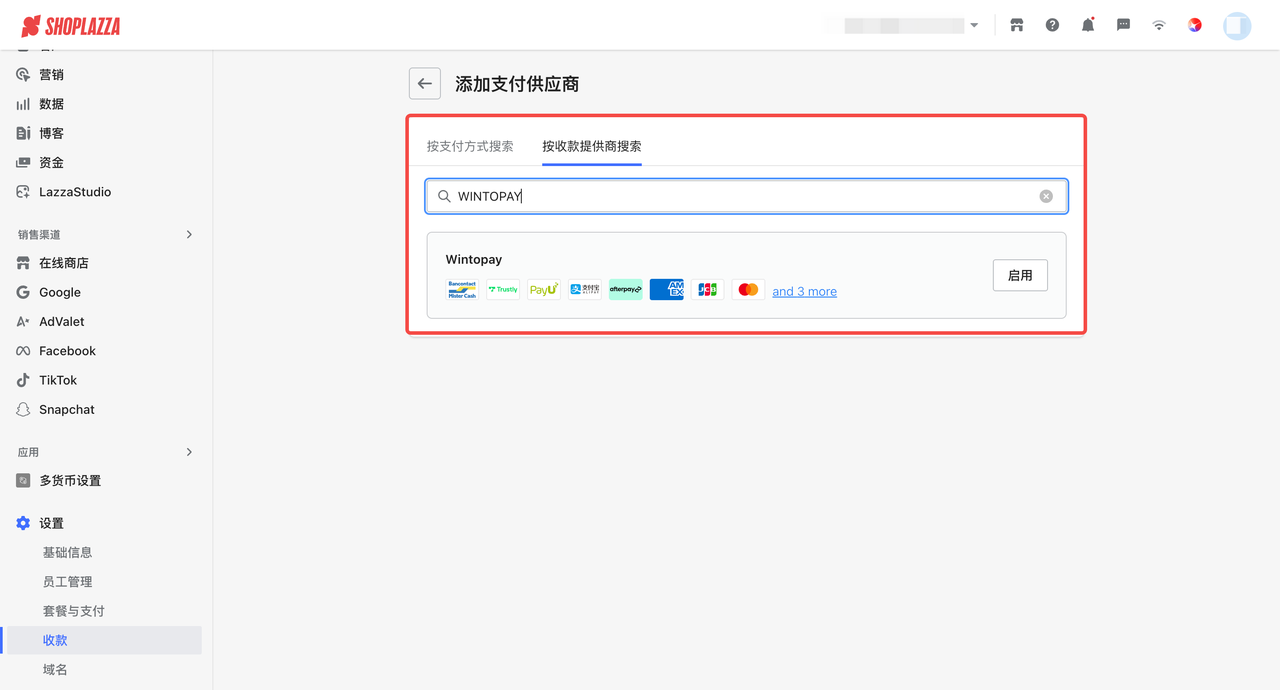Click the search magnifier icon
Image resolution: width=1280 pixels, height=690 pixels.
coord(444,196)
